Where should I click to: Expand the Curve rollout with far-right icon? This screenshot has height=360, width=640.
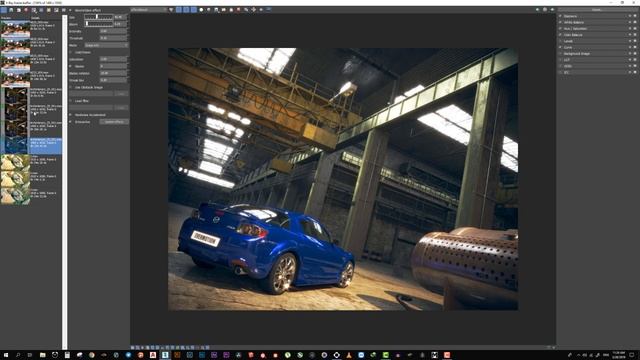point(635,47)
